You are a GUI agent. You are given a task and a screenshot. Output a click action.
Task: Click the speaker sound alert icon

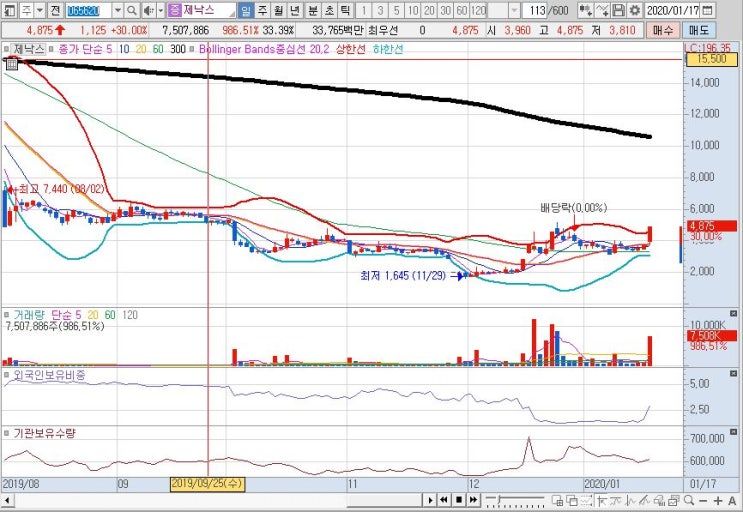click(x=149, y=10)
